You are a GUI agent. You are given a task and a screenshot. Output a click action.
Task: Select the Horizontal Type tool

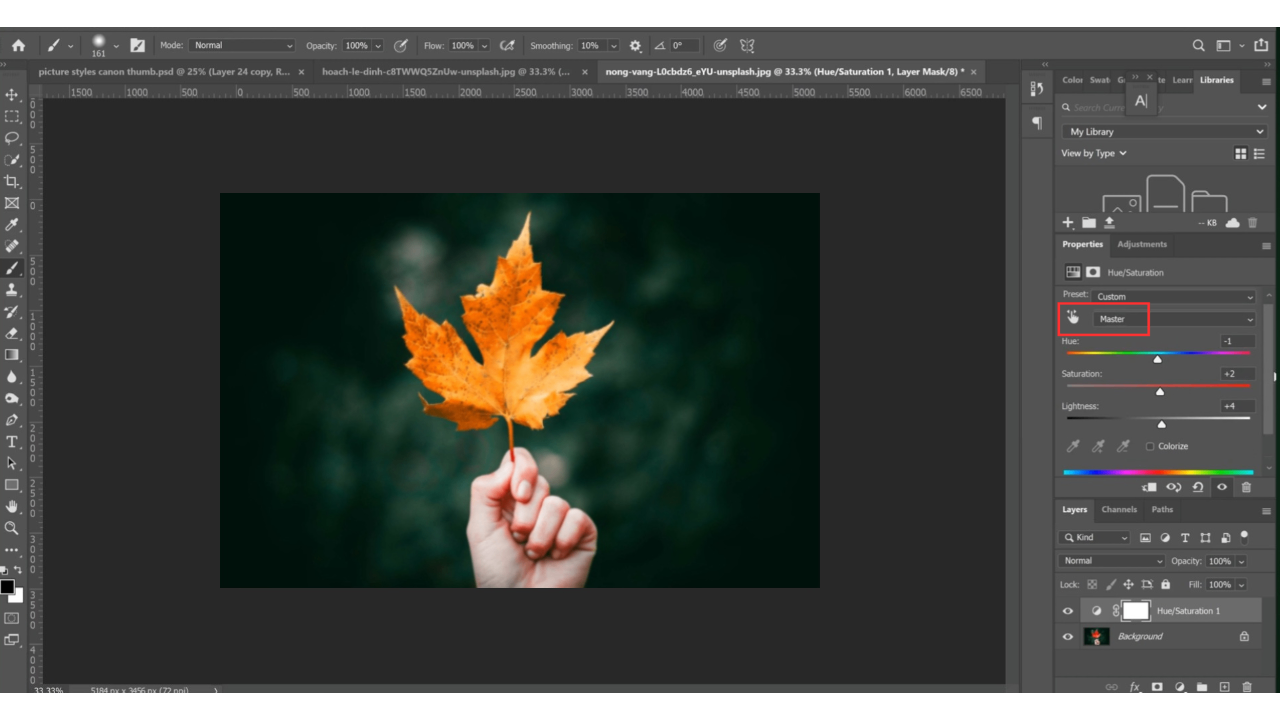click(12, 442)
